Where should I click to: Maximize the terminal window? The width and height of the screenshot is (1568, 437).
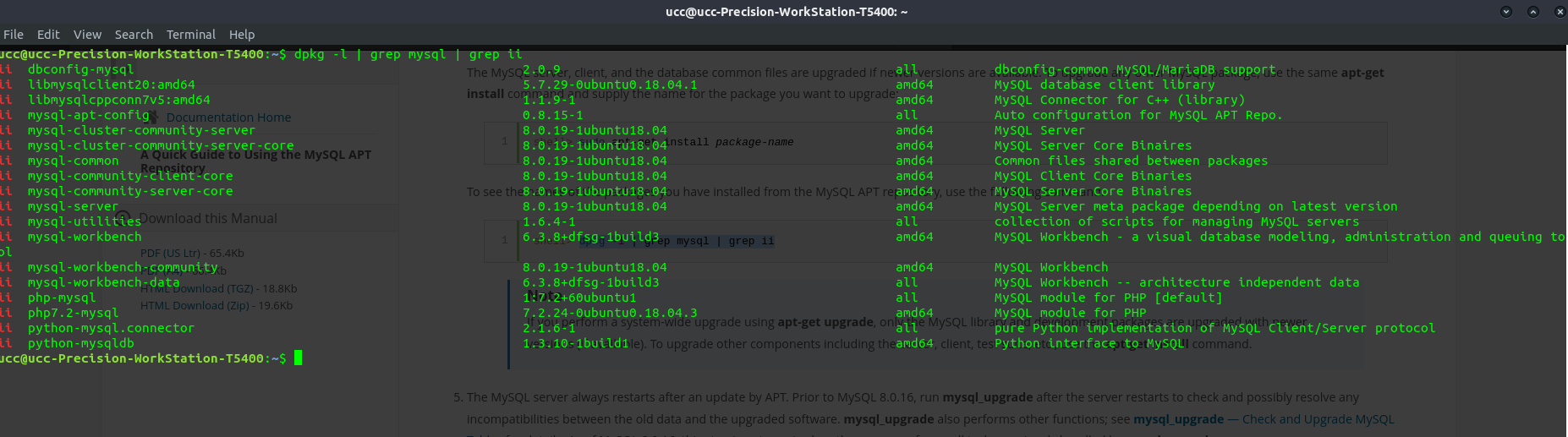coord(1532,12)
